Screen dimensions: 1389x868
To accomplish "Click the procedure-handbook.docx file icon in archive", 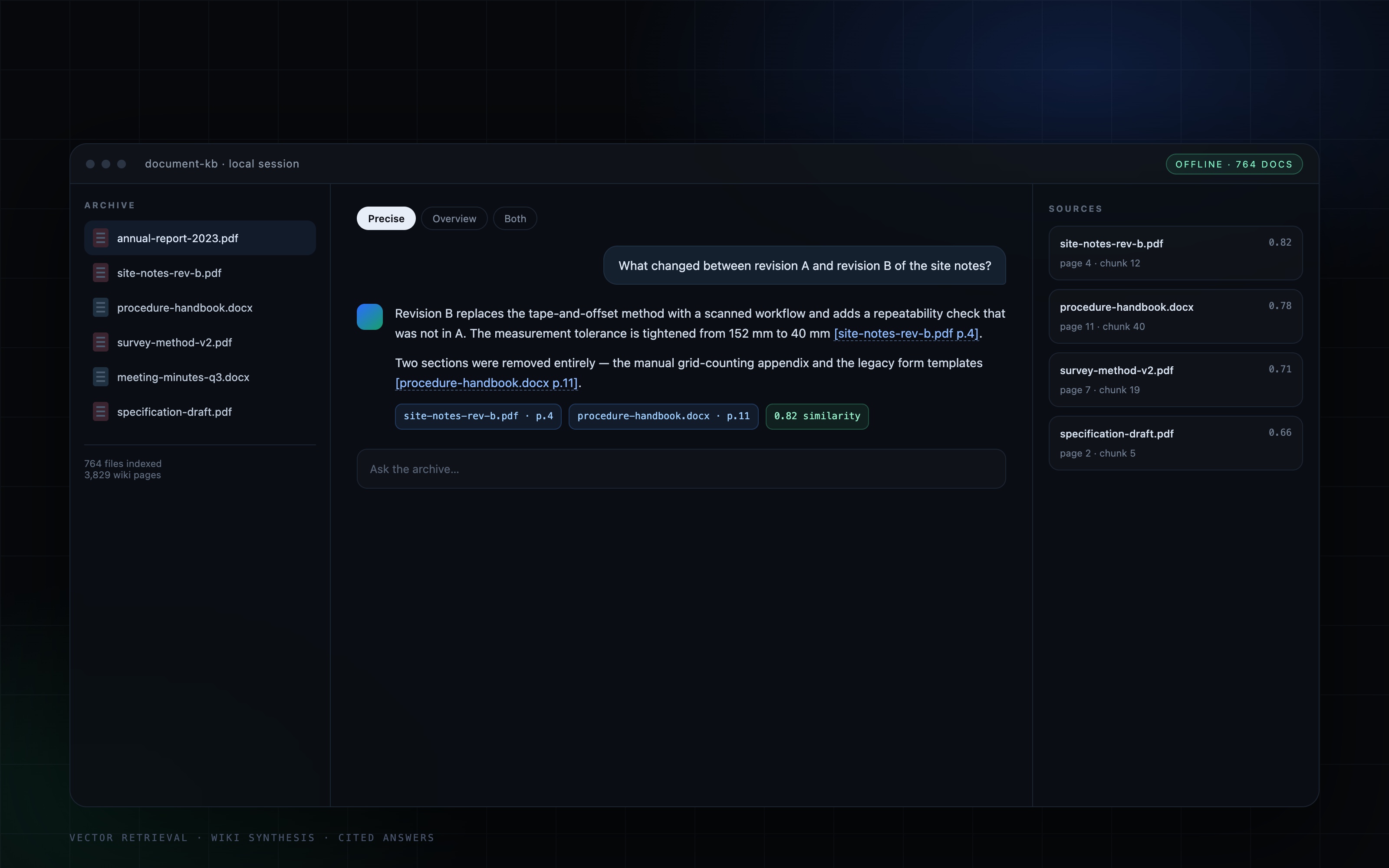I will pyautogui.click(x=100, y=308).
